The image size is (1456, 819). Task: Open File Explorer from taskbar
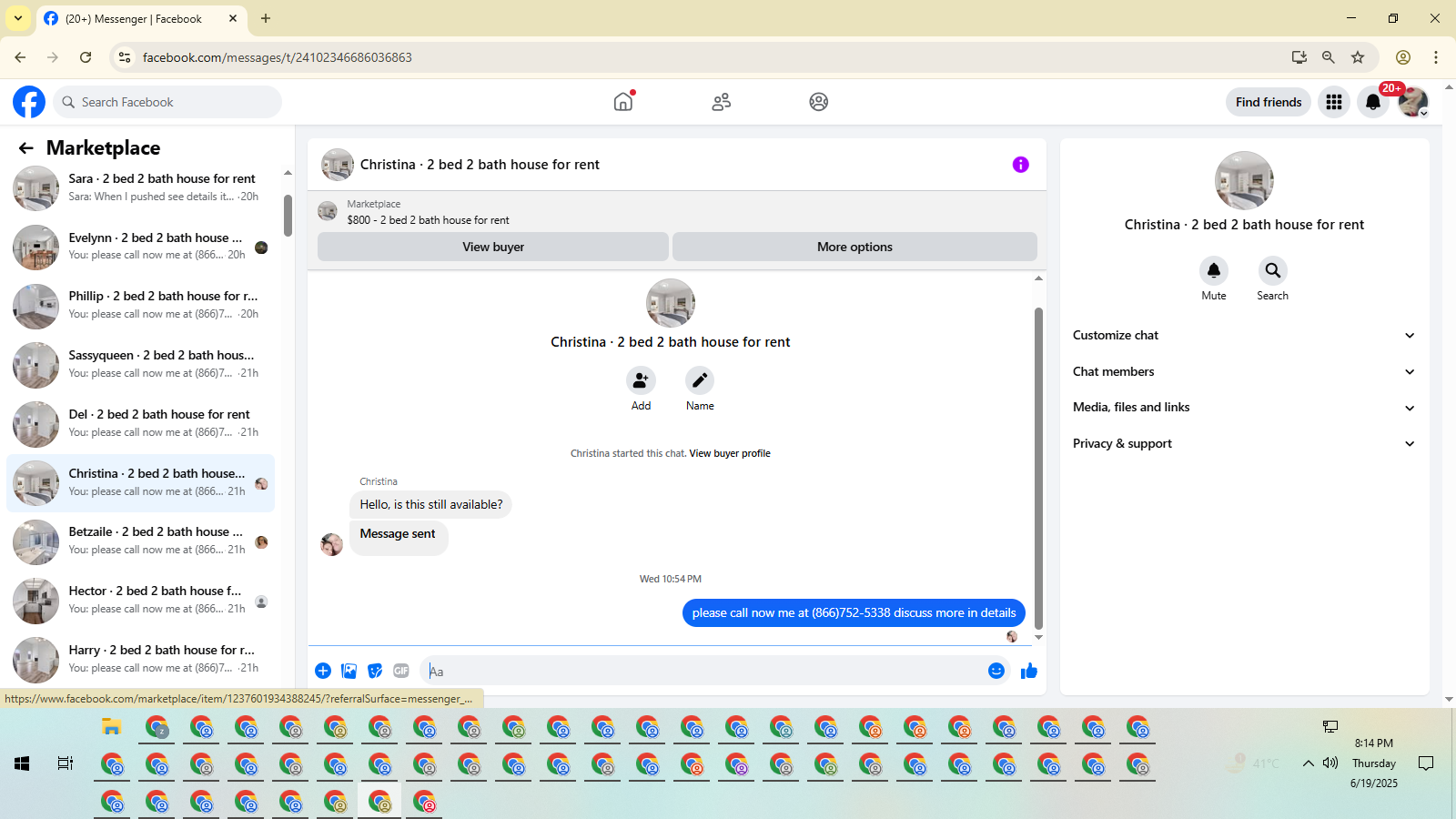coord(112,727)
